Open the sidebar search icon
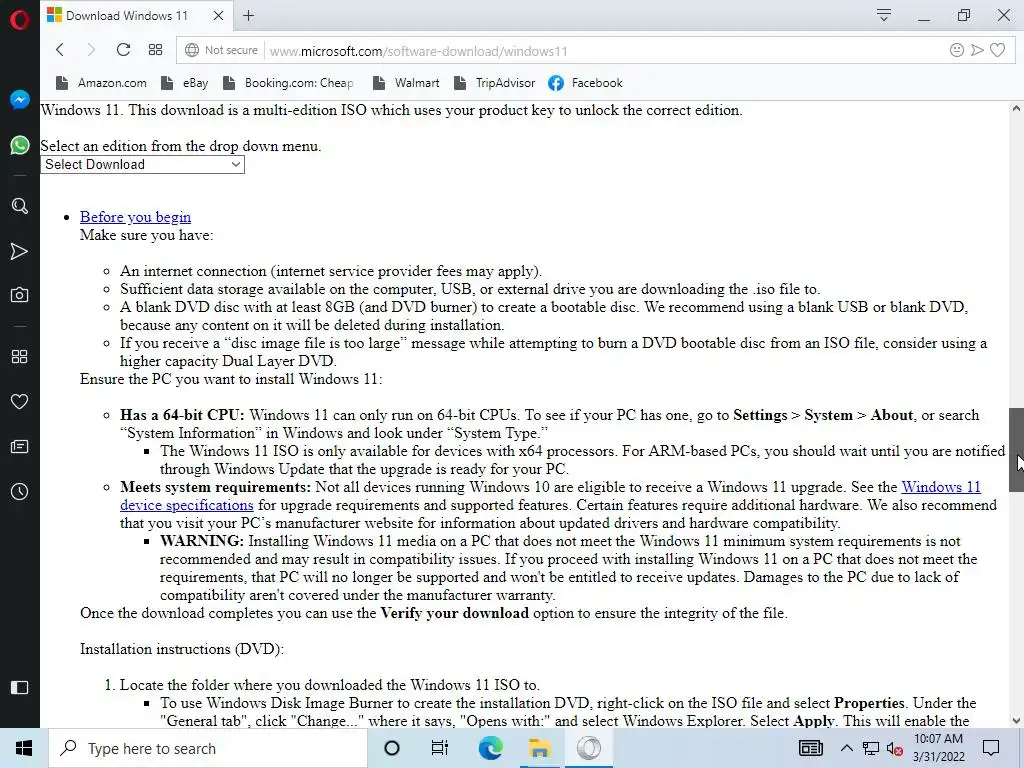 [x=20, y=206]
